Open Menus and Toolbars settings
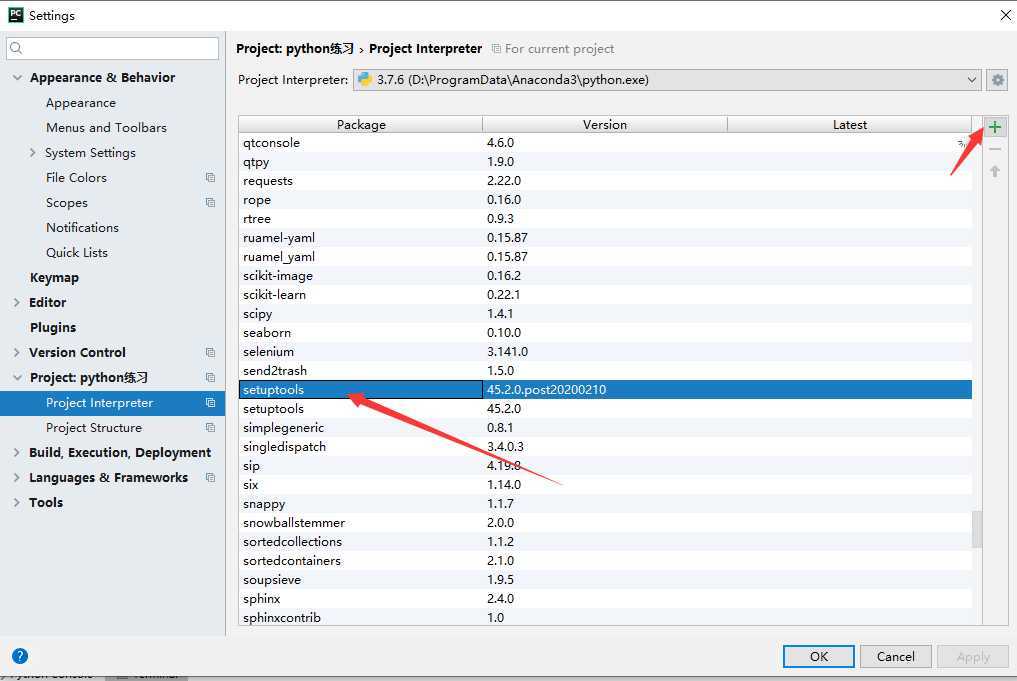Screen dimensions: 1017x681 coord(106,128)
